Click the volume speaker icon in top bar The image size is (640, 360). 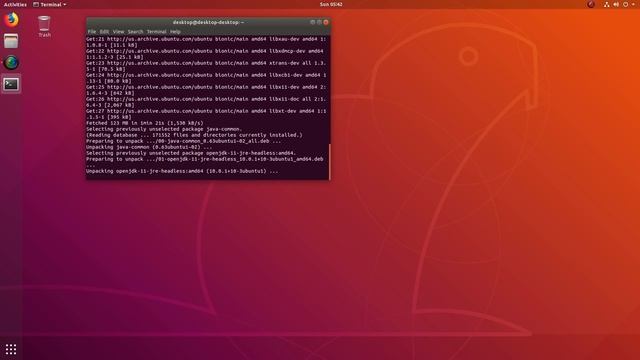click(x=616, y=4)
